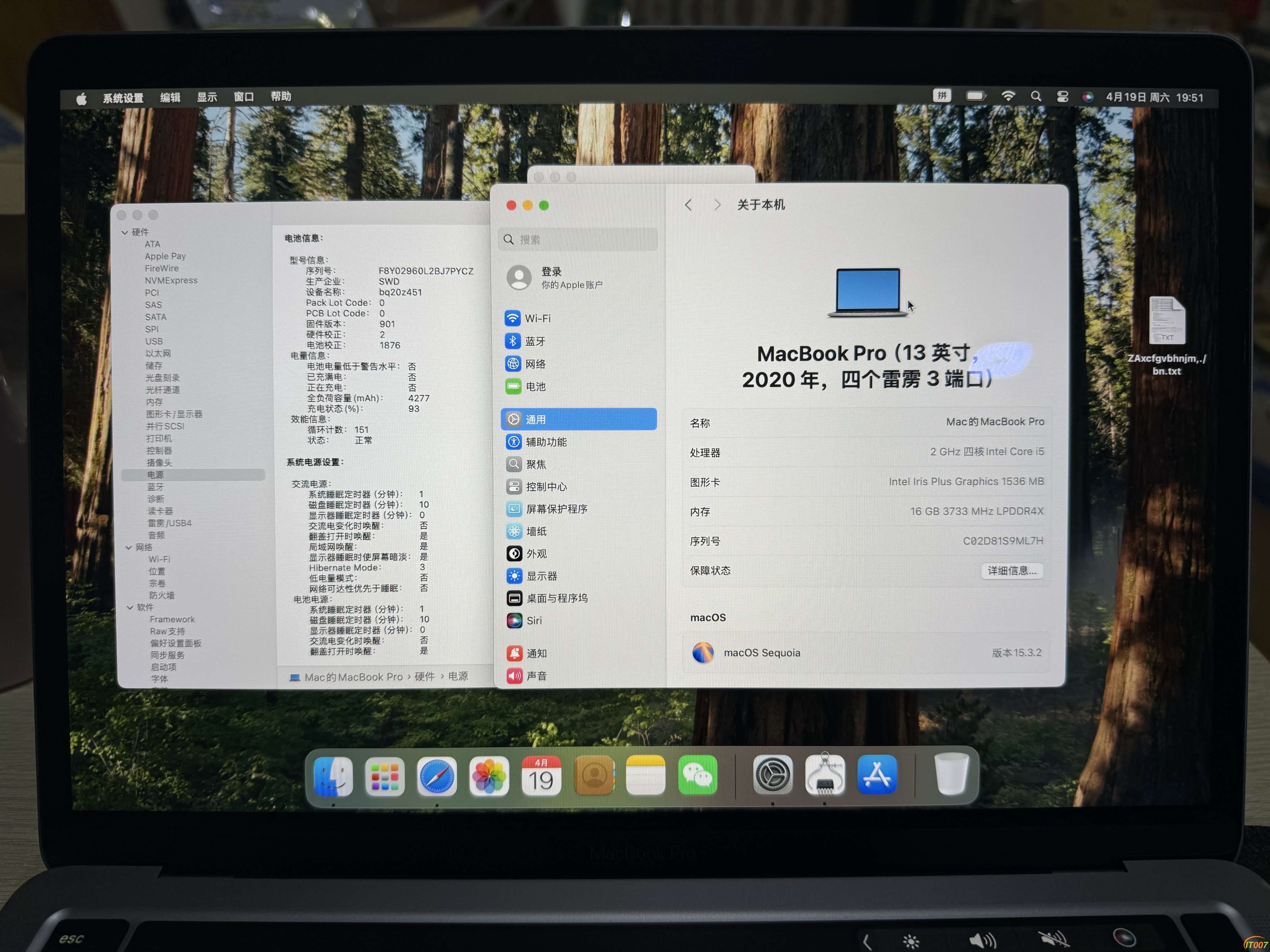Open Notifications (通知) settings
1270x952 pixels.
click(579, 654)
